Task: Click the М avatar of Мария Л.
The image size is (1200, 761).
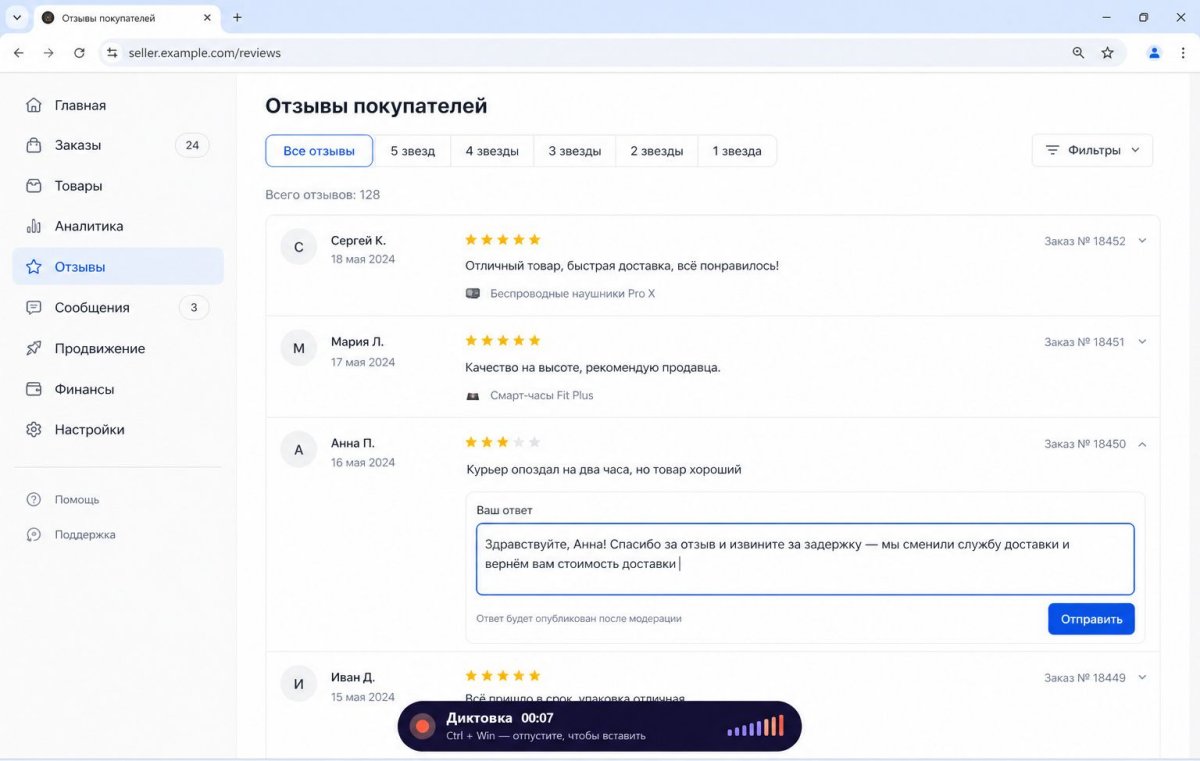Action: pyautogui.click(x=298, y=348)
